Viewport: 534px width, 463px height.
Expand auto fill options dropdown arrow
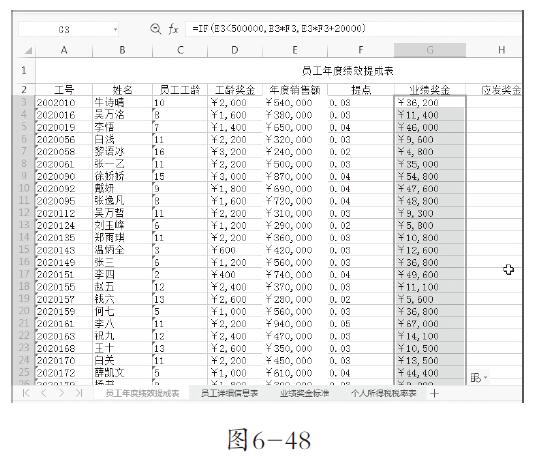coord(485,378)
